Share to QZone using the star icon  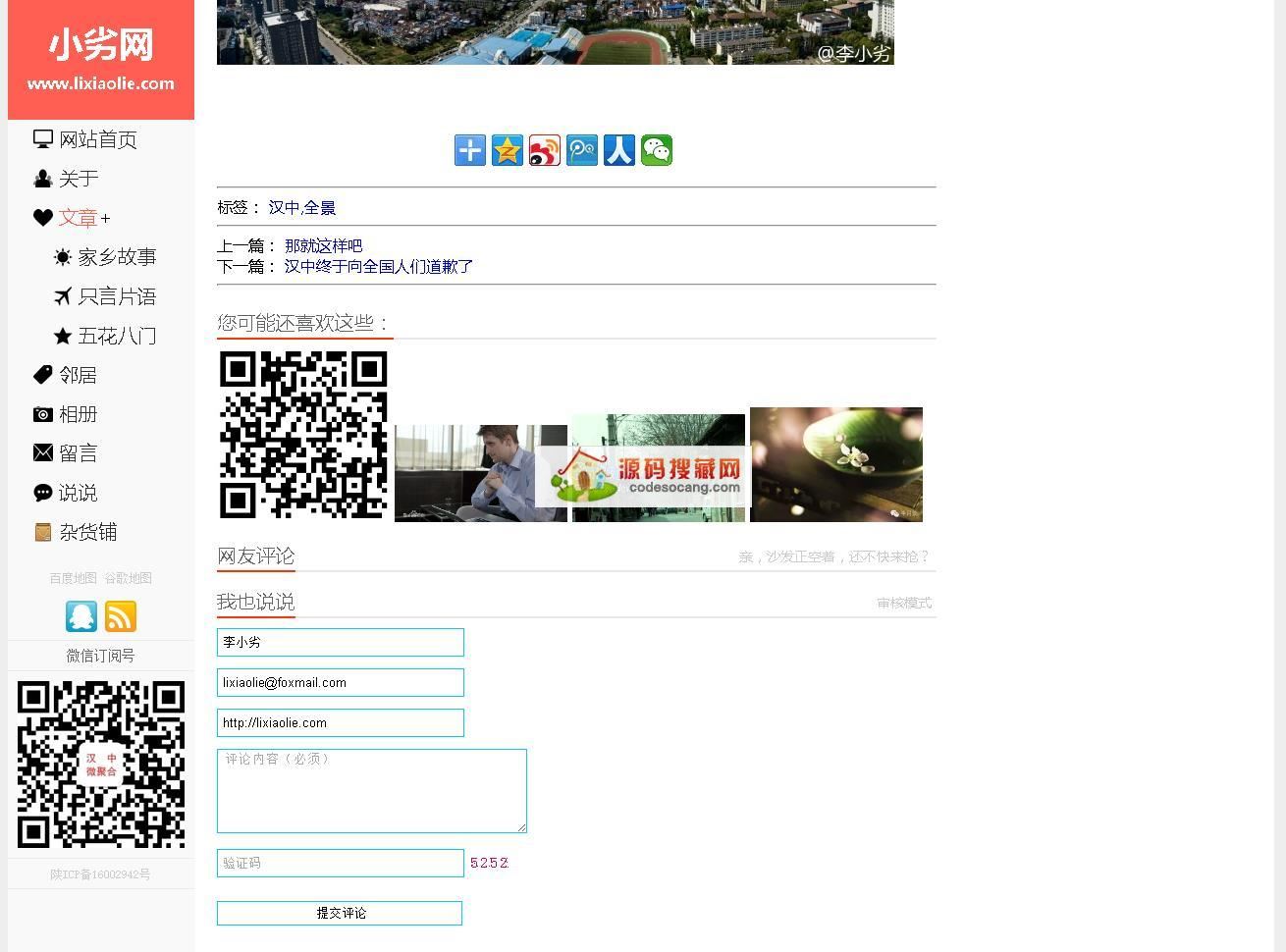(x=507, y=150)
